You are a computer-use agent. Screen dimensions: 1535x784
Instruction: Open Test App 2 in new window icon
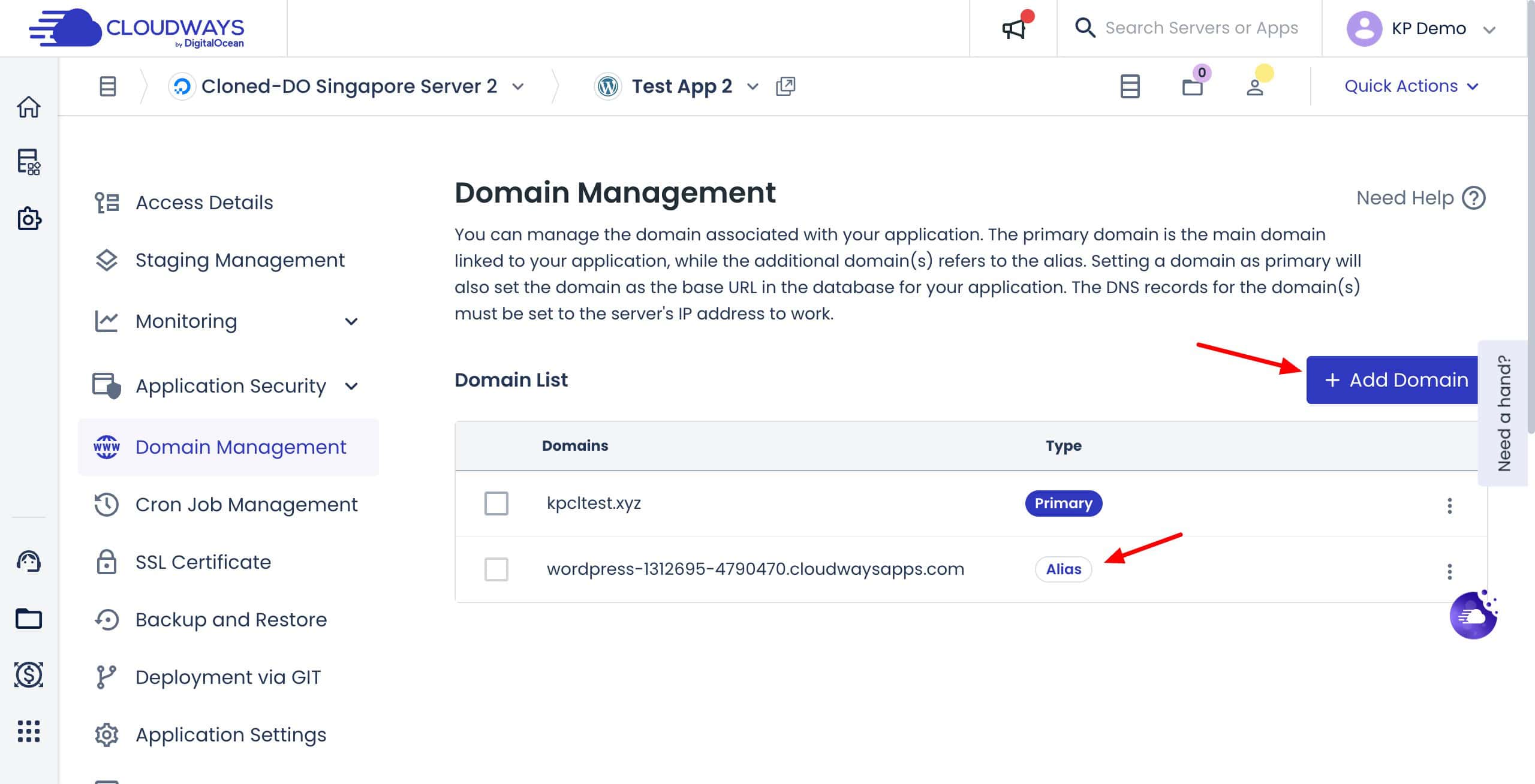click(785, 86)
